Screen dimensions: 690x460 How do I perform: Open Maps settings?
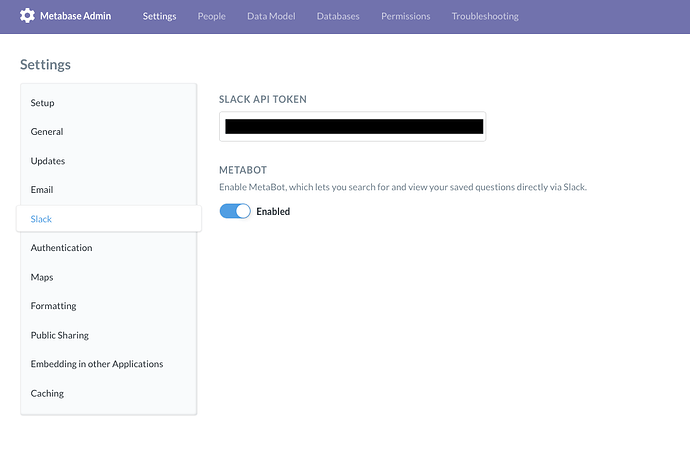[x=109, y=277]
